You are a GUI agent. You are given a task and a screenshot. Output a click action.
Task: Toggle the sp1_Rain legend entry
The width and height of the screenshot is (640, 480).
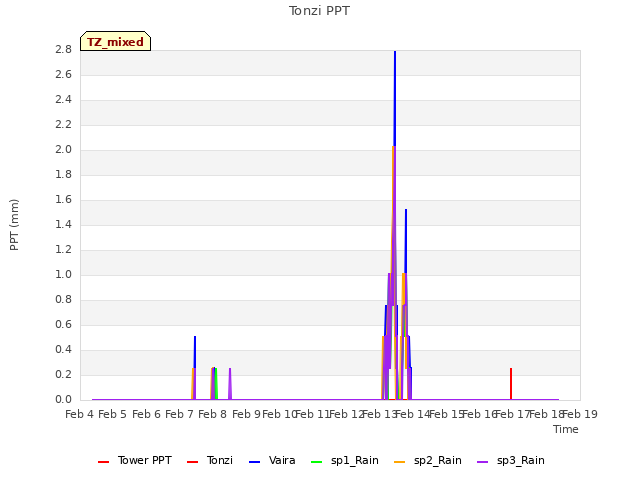pyautogui.click(x=344, y=460)
